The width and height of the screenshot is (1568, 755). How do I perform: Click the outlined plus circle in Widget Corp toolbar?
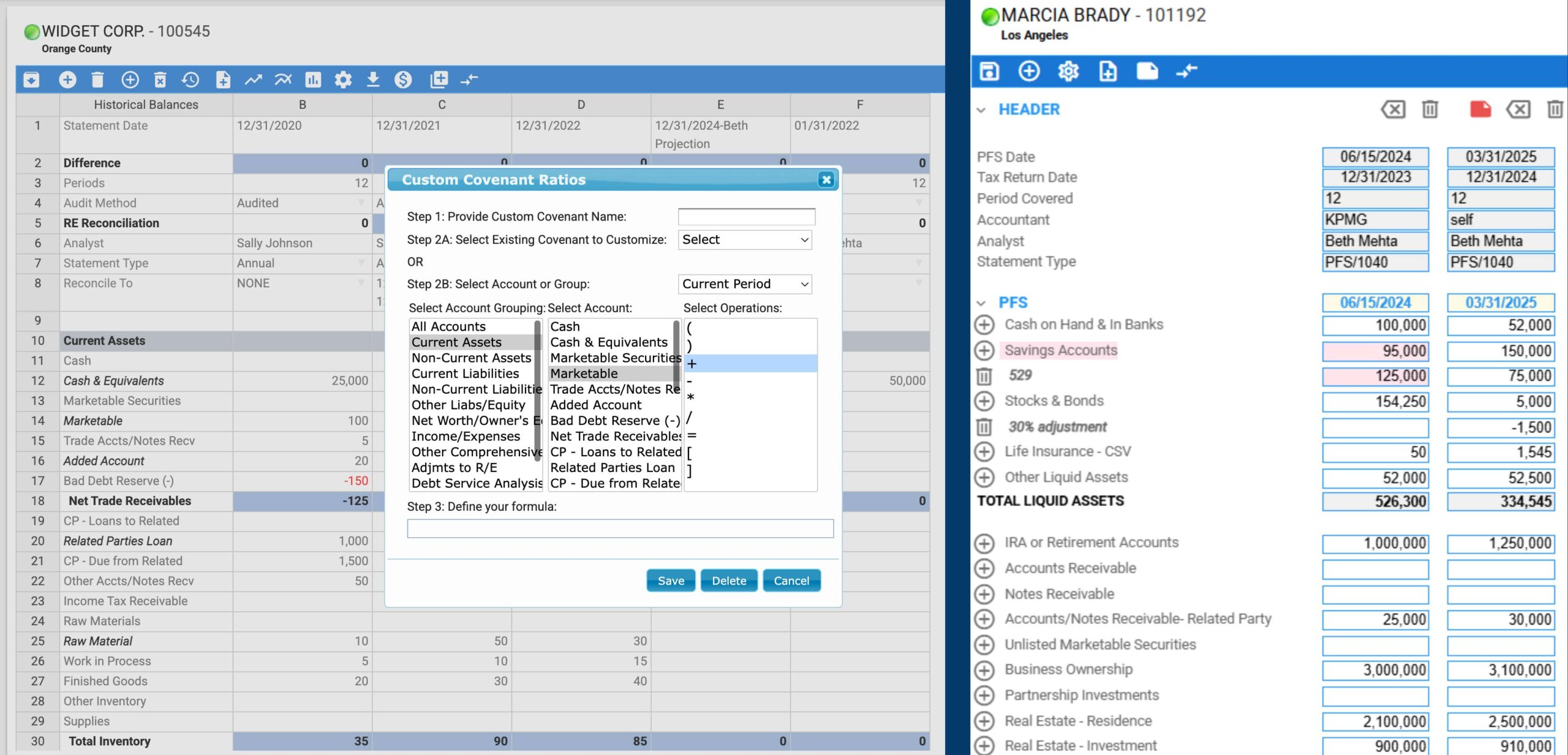coord(130,80)
